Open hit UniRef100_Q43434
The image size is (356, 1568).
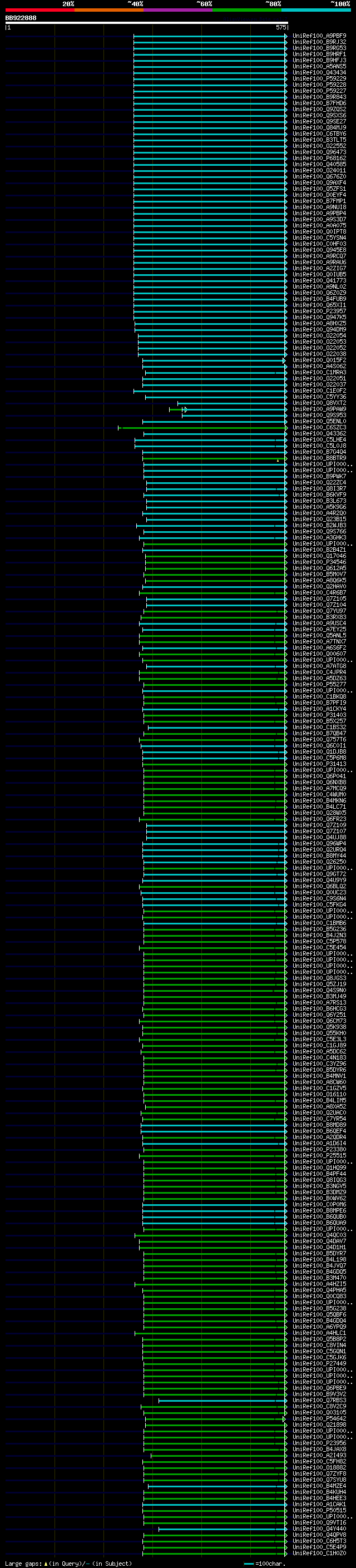point(319,72)
